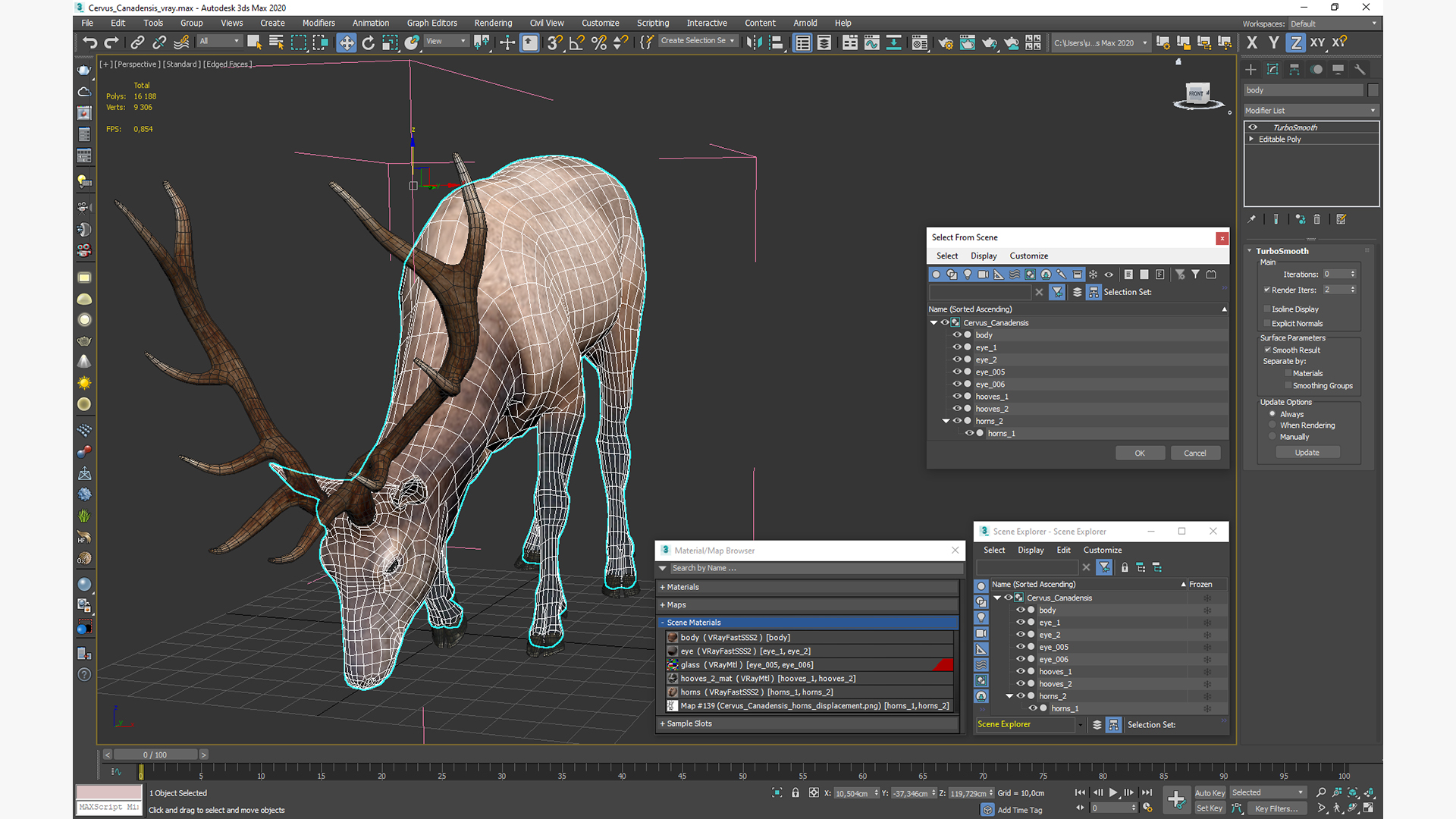The width and height of the screenshot is (1456, 819).
Task: Toggle Smooth Result checkbox
Action: (x=1267, y=350)
